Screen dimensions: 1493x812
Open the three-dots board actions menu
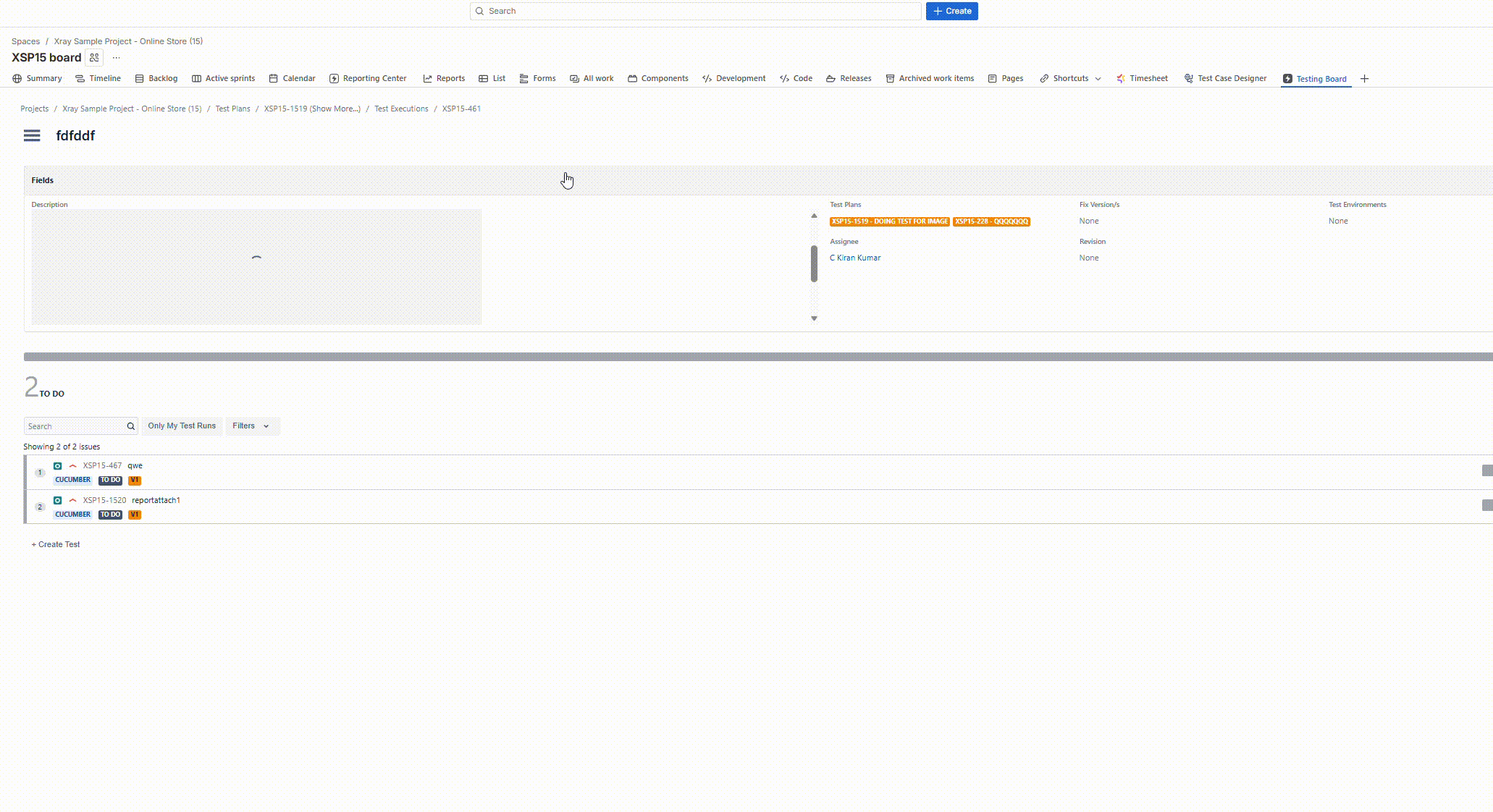point(116,58)
